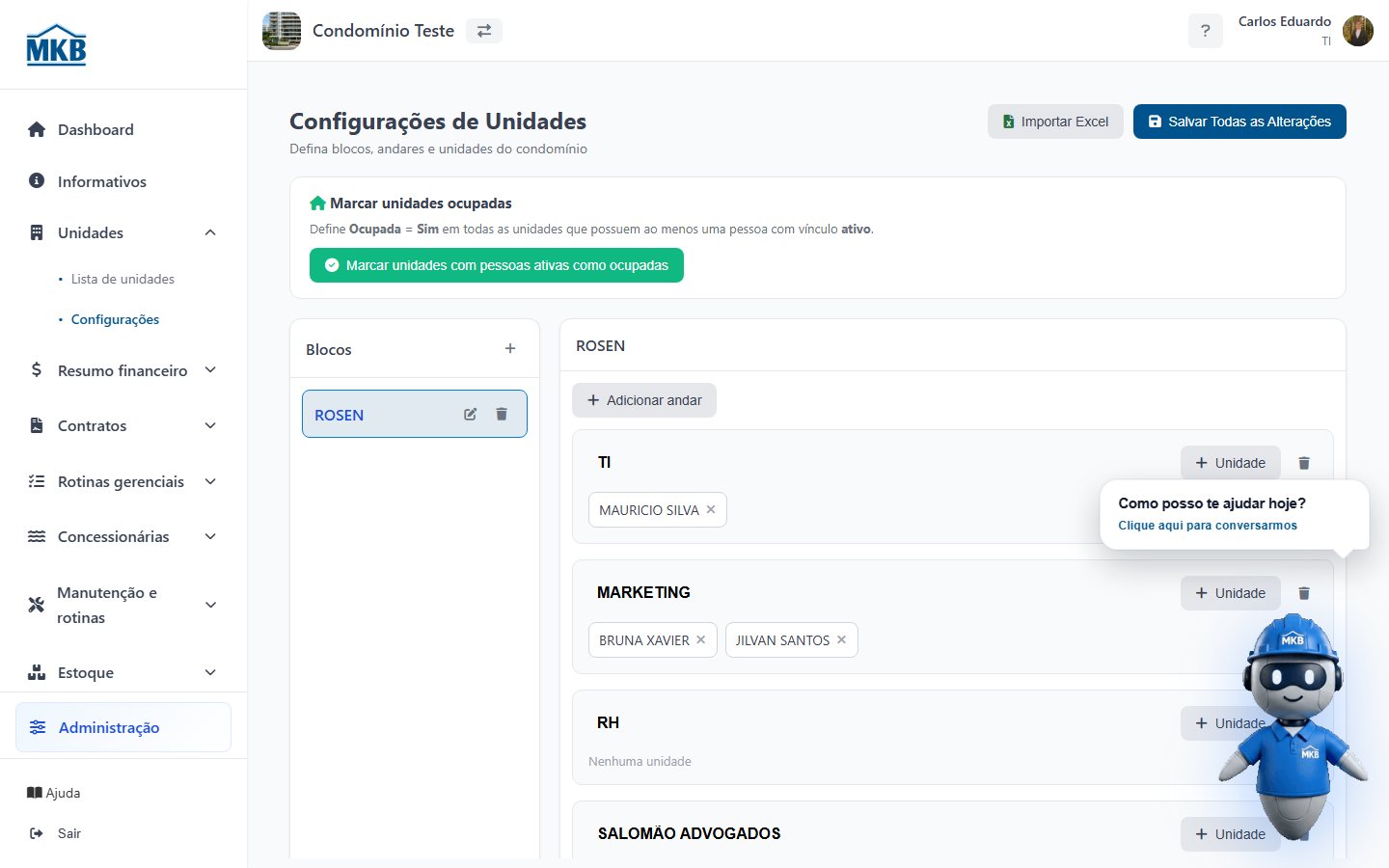Mark units with active people as occupied

point(497,265)
